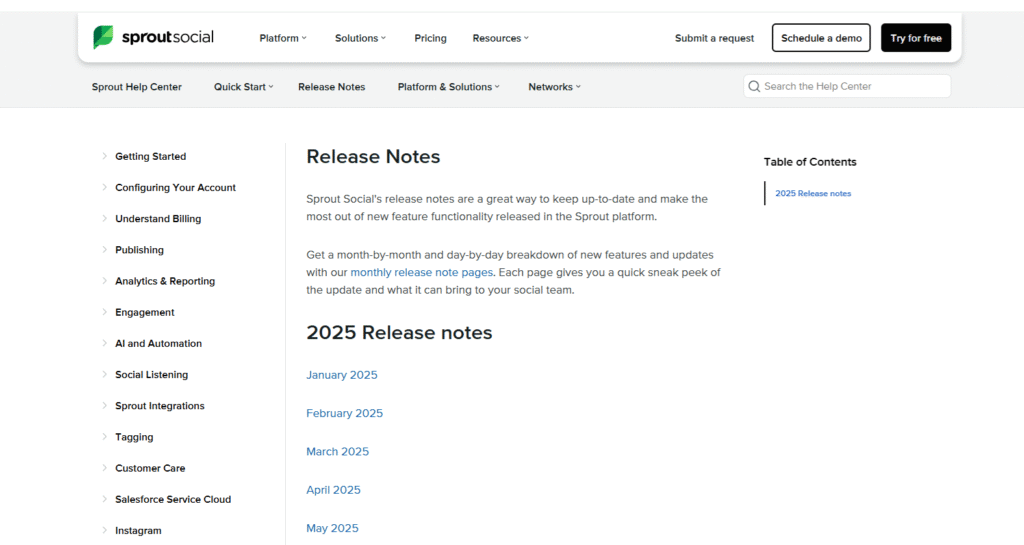Expand the Networks menu
The image size is (1024, 545).
click(554, 87)
